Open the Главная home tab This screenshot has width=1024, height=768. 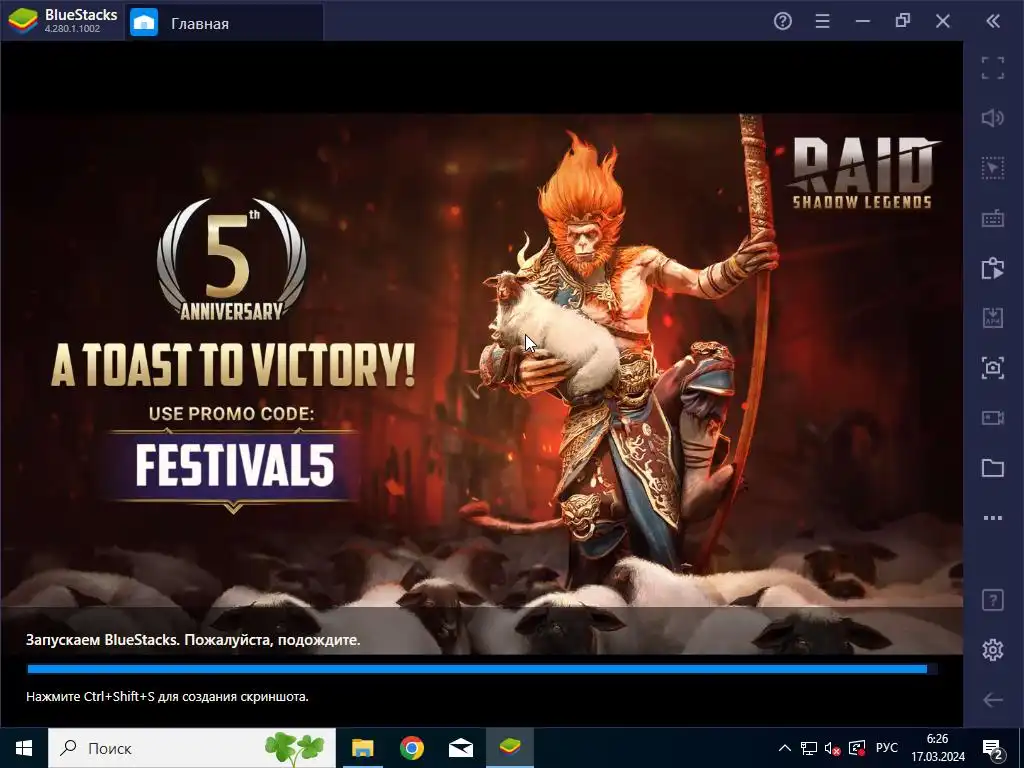coord(223,23)
